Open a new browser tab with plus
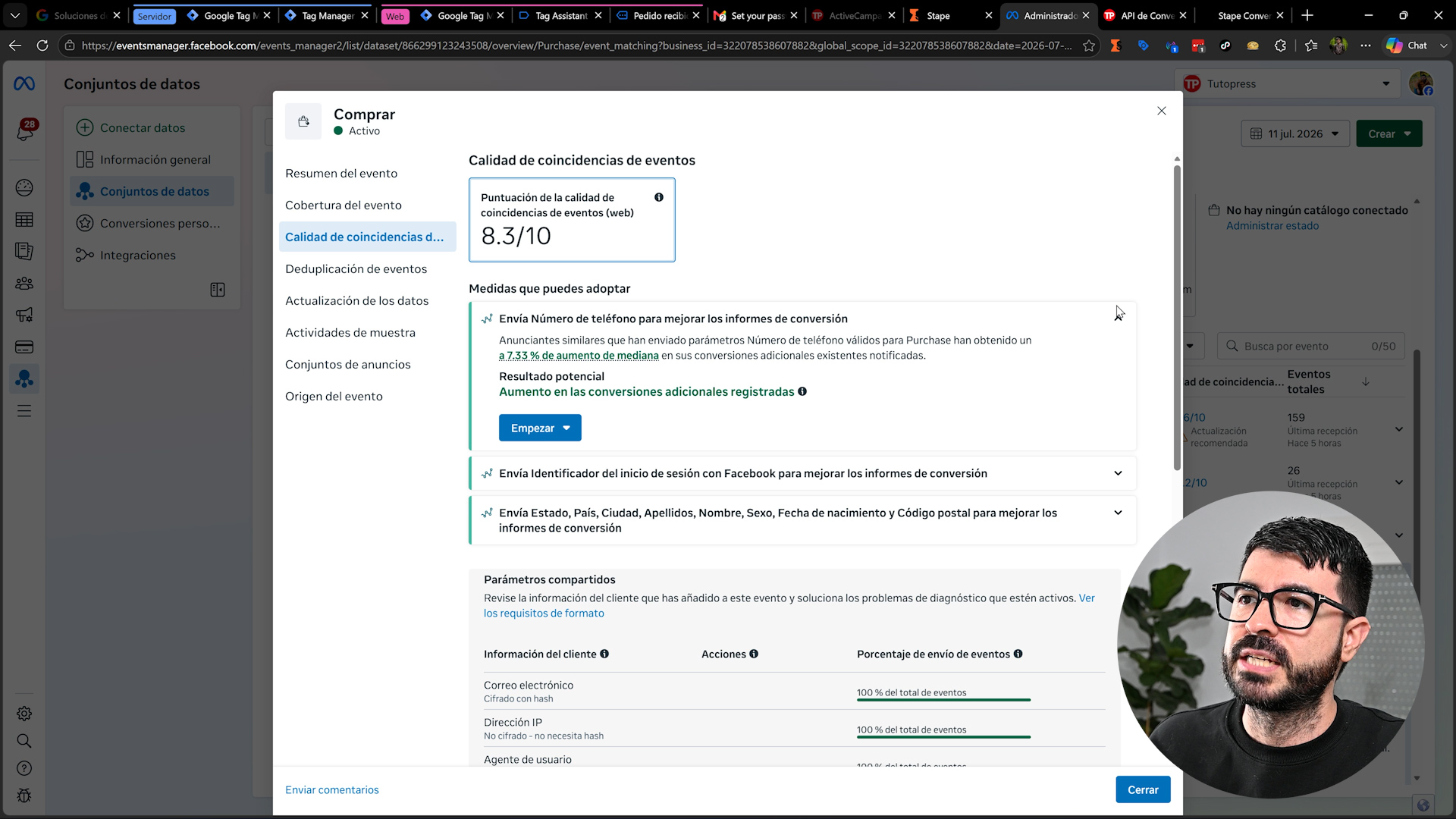 [x=1307, y=15]
